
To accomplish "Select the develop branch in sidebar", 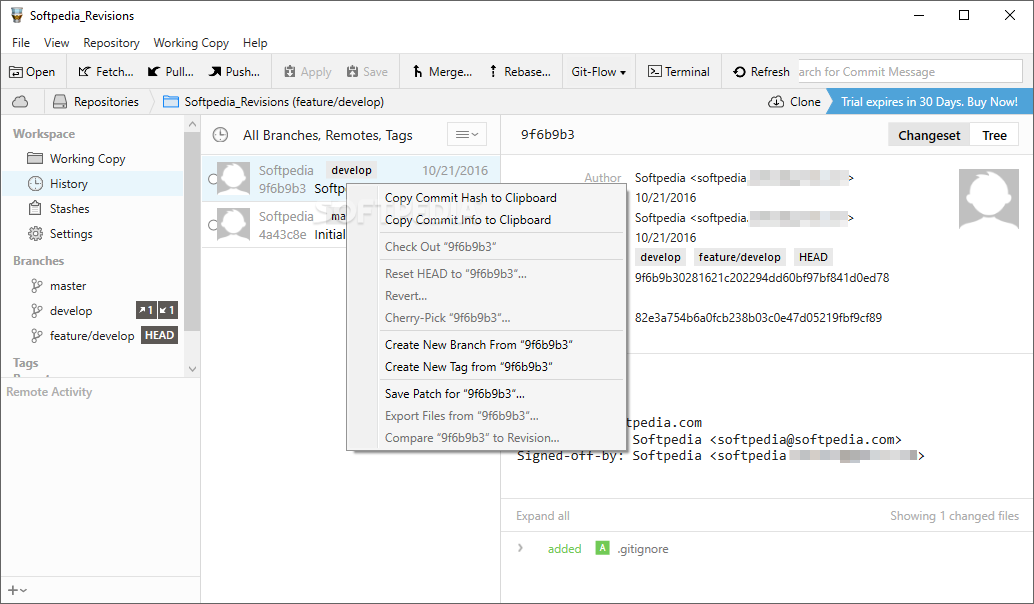I will point(71,311).
